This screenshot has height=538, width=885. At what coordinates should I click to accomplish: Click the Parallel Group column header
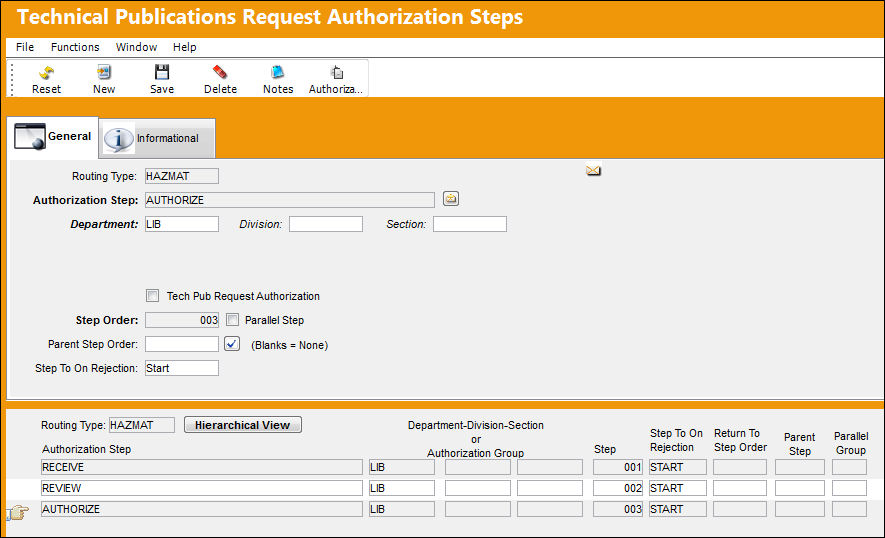tap(851, 443)
